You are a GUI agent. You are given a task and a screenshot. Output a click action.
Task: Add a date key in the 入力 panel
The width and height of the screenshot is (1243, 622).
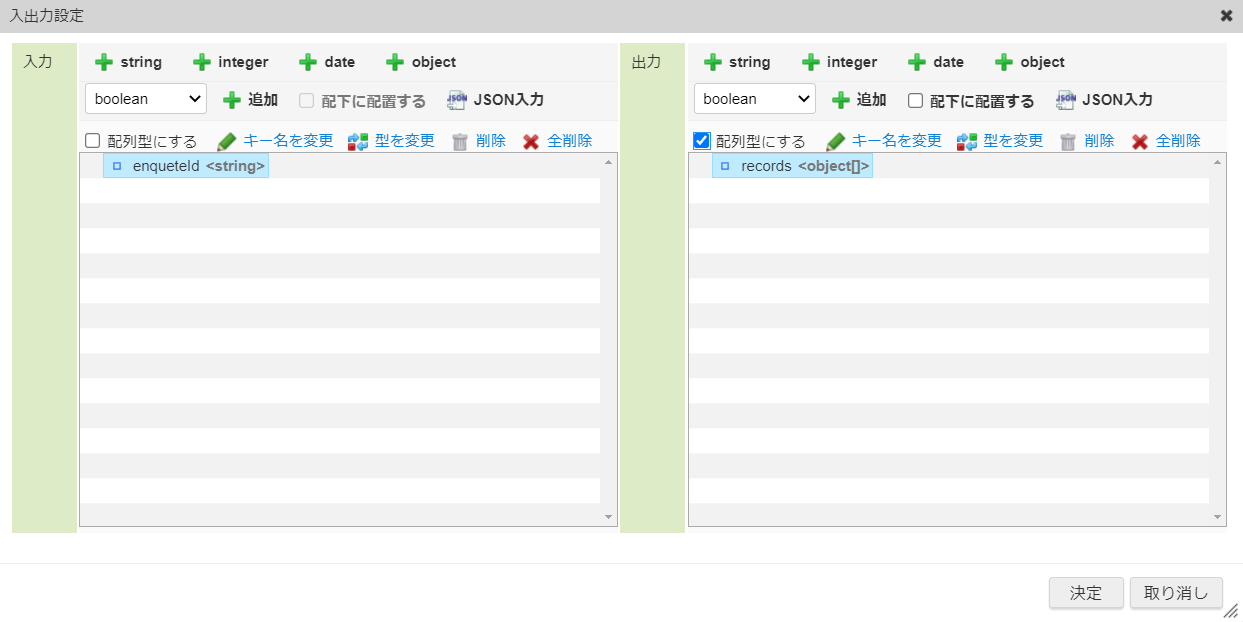point(327,62)
